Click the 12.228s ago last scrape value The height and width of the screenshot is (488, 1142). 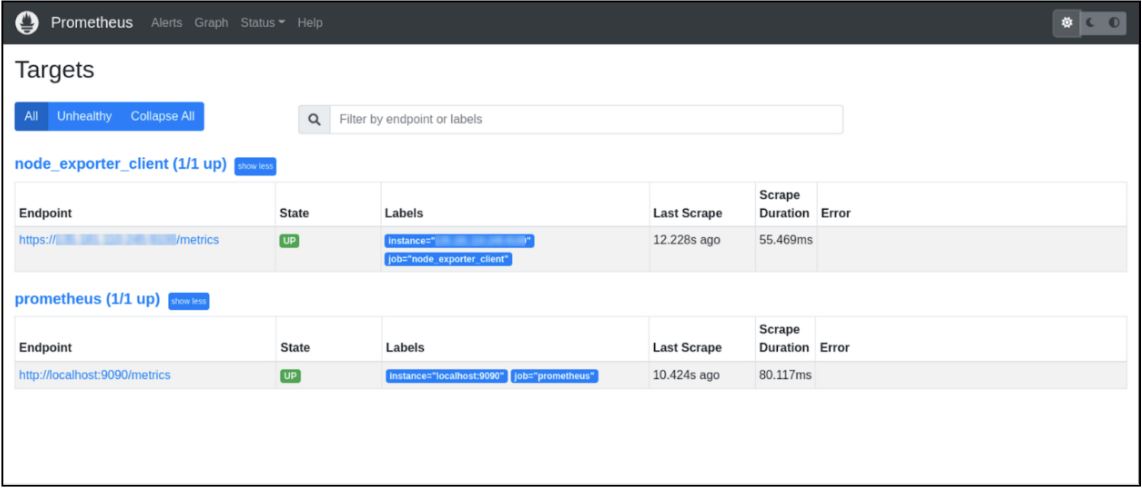687,240
